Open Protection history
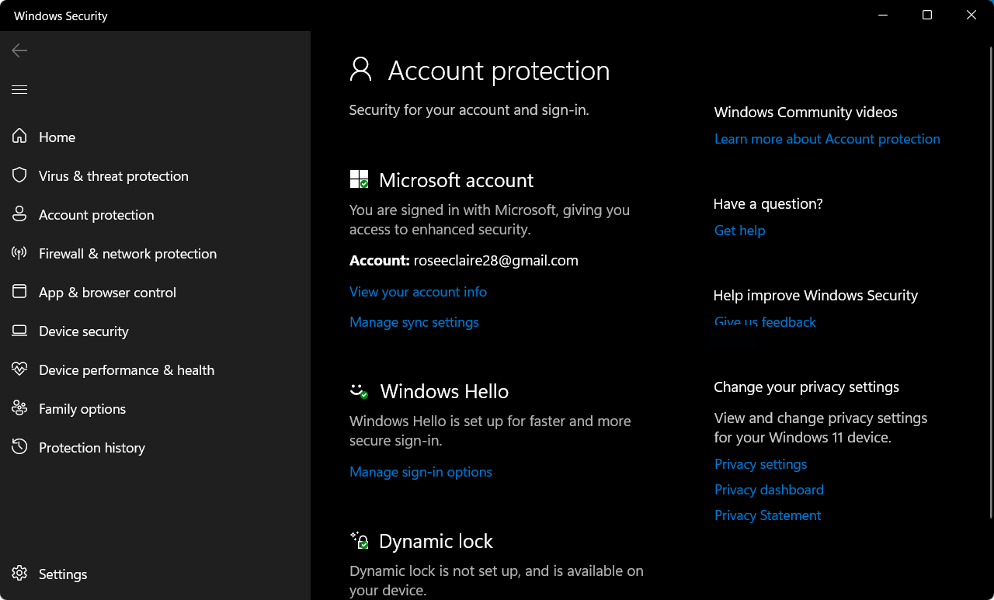 click(20, 447)
